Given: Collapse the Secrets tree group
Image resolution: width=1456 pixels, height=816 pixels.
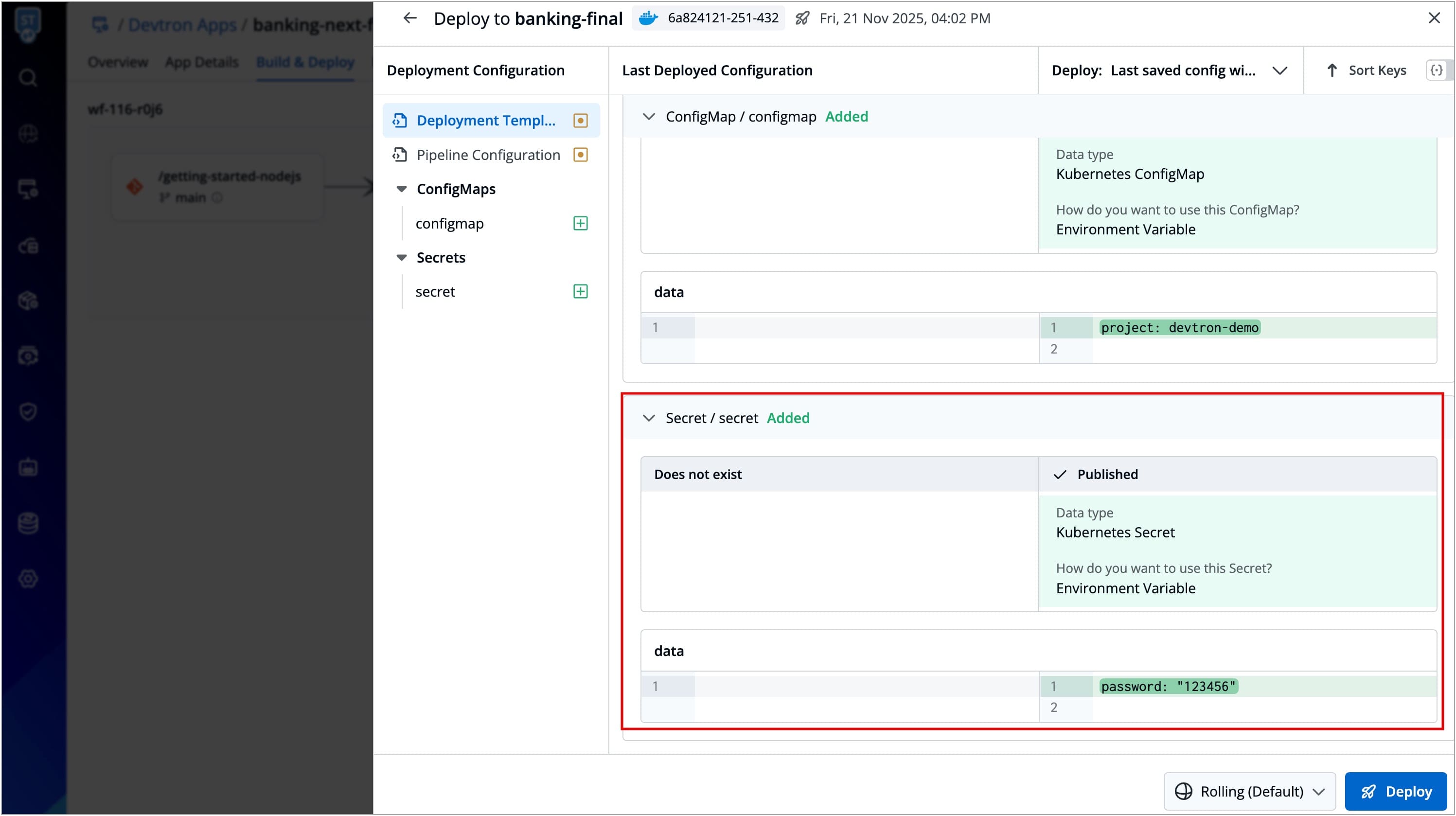Looking at the screenshot, I should 401,258.
